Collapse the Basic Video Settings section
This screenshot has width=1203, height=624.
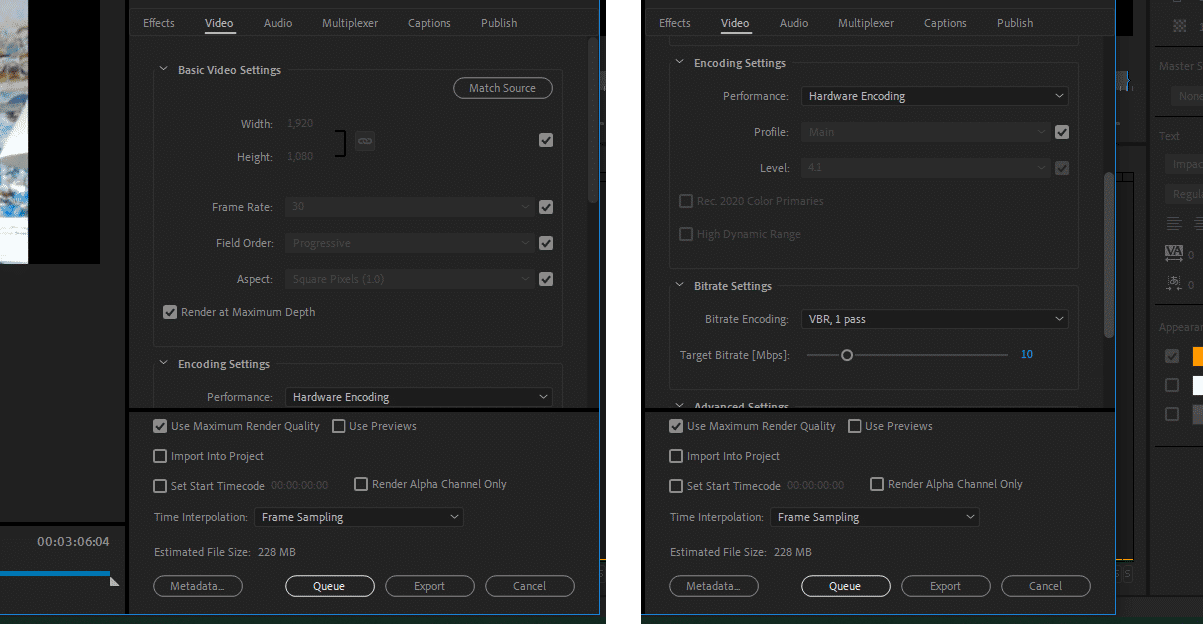coord(163,70)
